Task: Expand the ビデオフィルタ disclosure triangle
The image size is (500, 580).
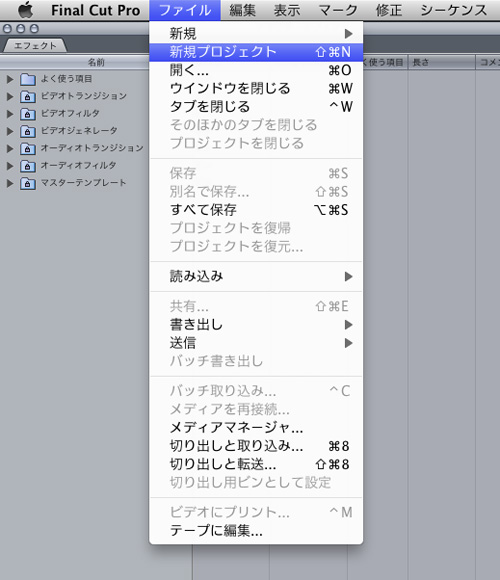Action: click(10, 114)
